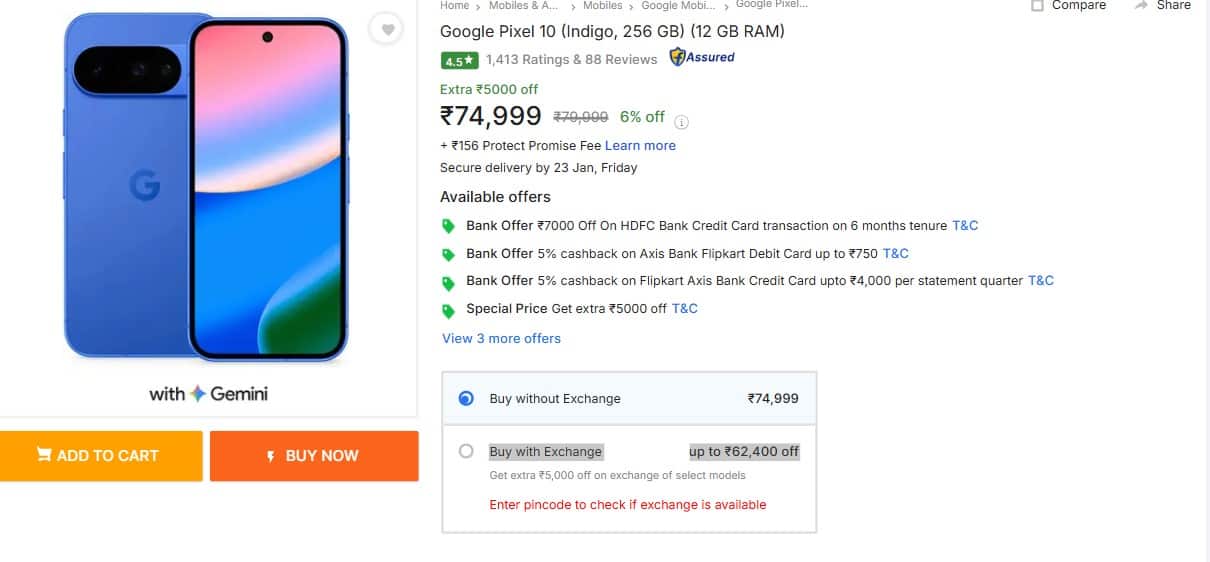
Task: Go to Mobiles breadcrumb
Action: (x=602, y=5)
